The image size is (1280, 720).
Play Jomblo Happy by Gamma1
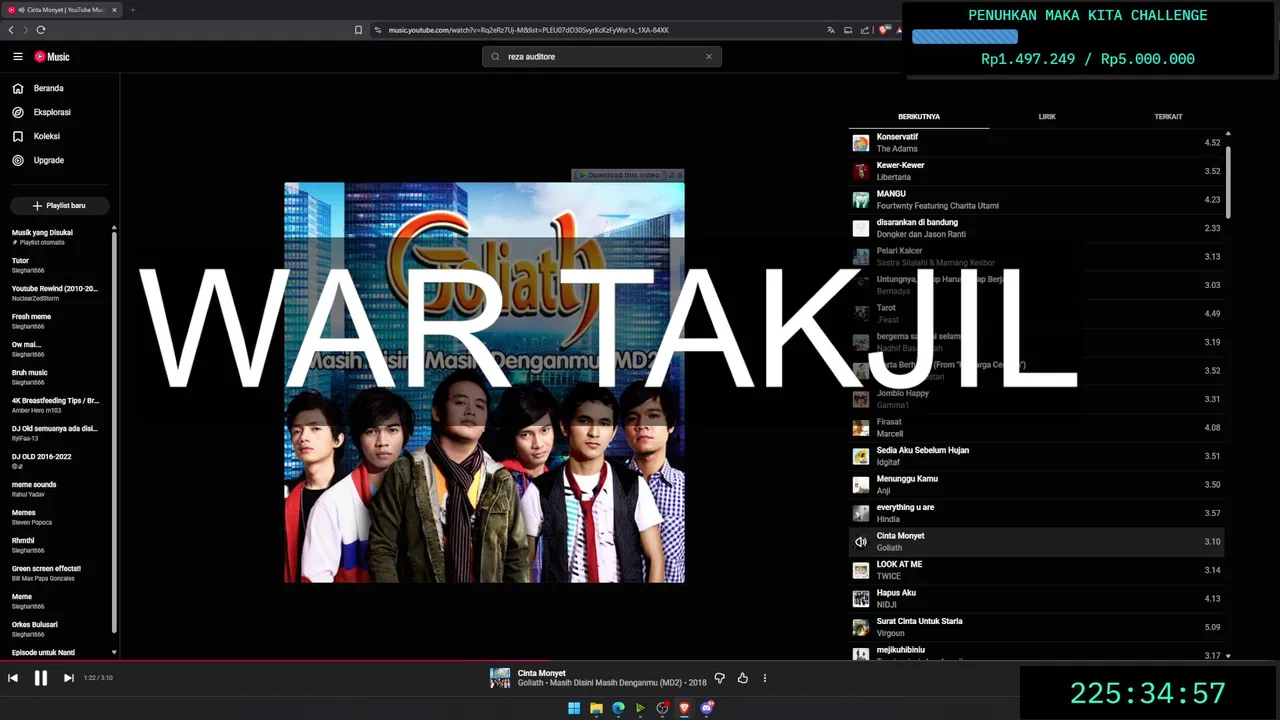tap(1036, 399)
